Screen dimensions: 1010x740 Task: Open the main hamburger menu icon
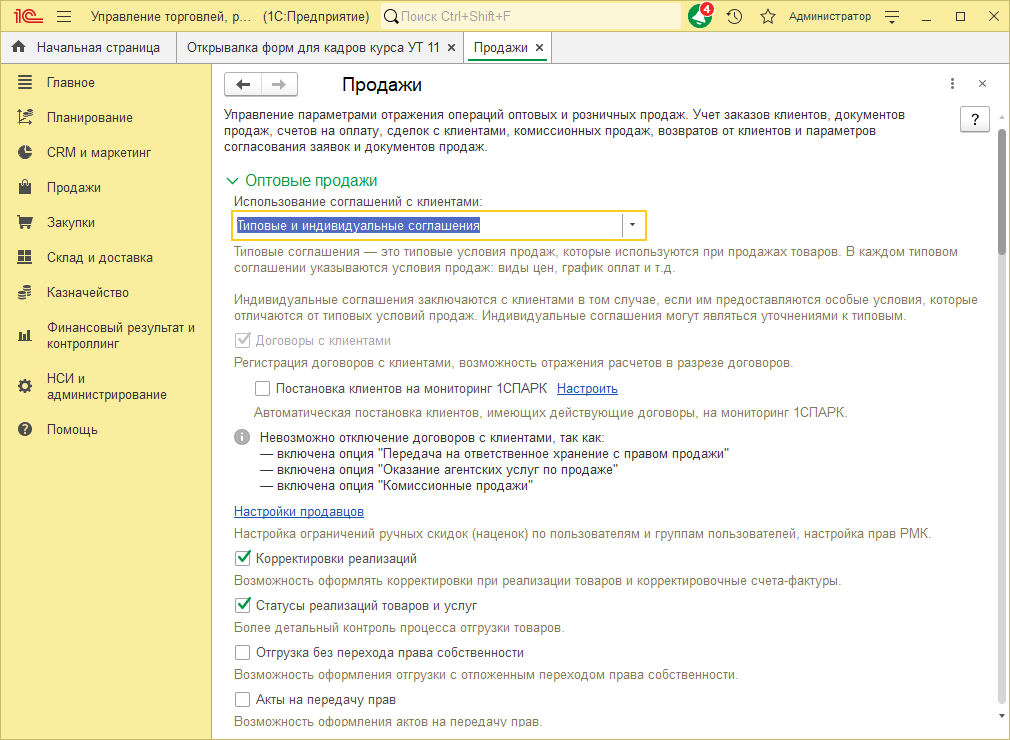[x=64, y=17]
